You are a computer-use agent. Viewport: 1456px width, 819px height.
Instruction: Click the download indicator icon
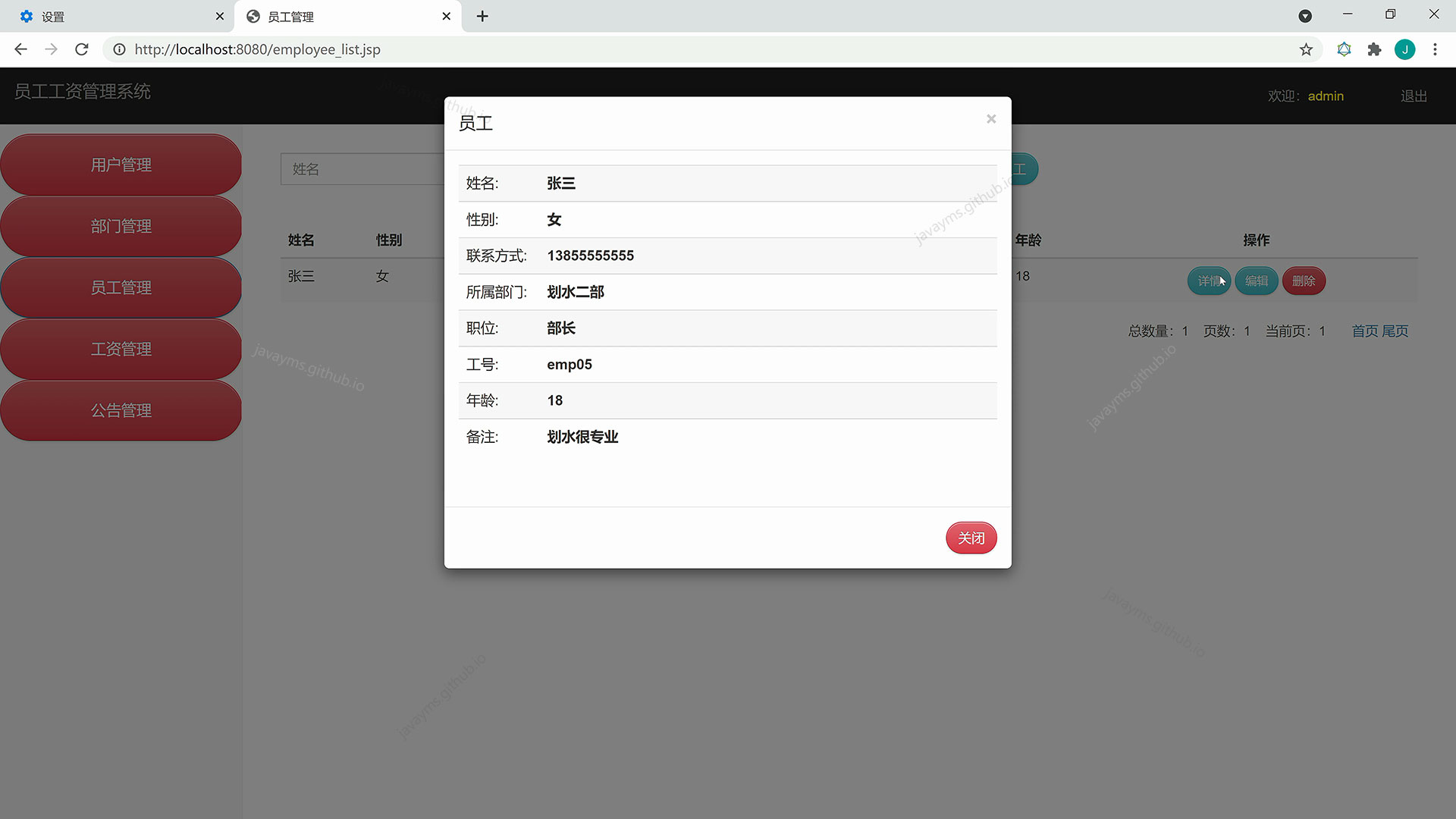point(1306,16)
